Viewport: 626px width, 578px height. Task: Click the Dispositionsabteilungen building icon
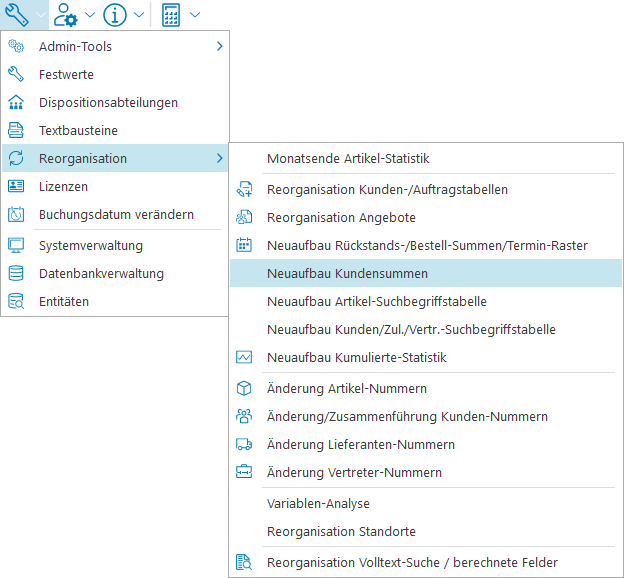click(x=16, y=102)
